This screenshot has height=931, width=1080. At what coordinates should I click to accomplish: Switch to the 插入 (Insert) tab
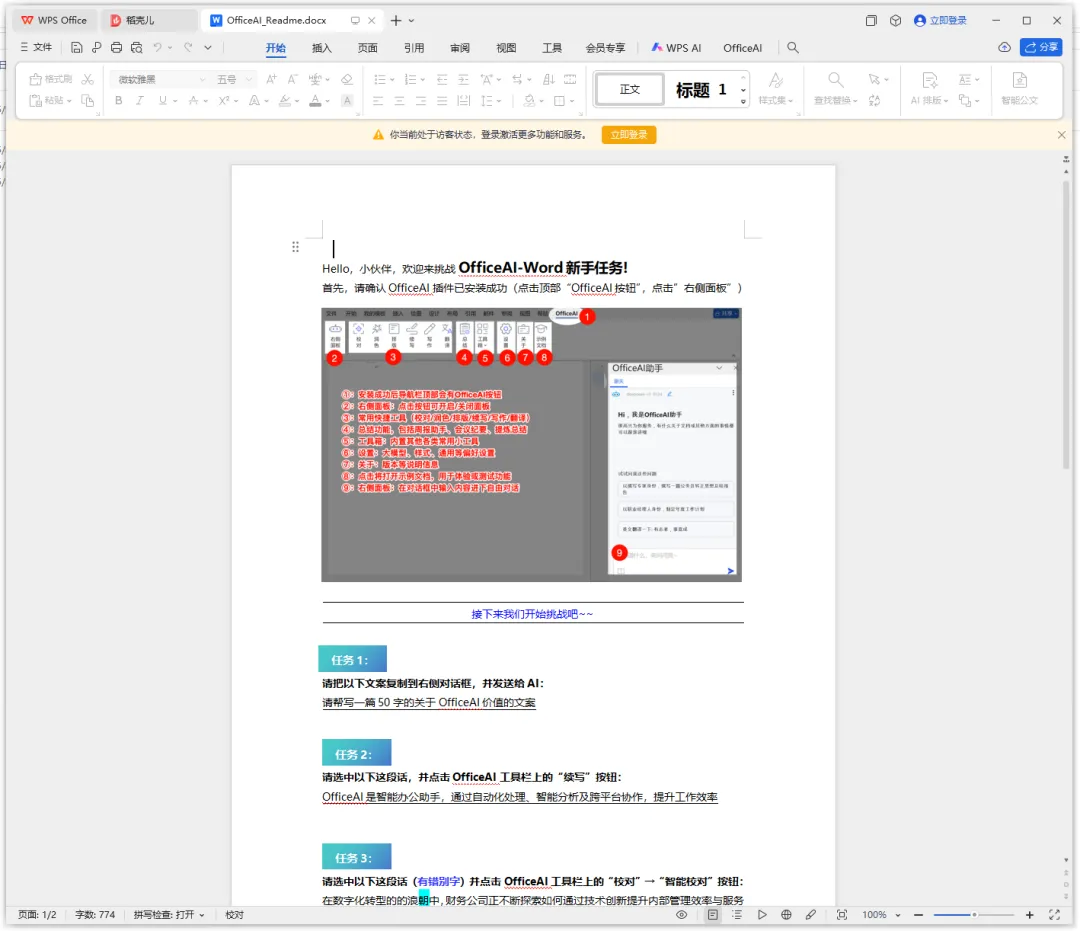pyautogui.click(x=322, y=48)
